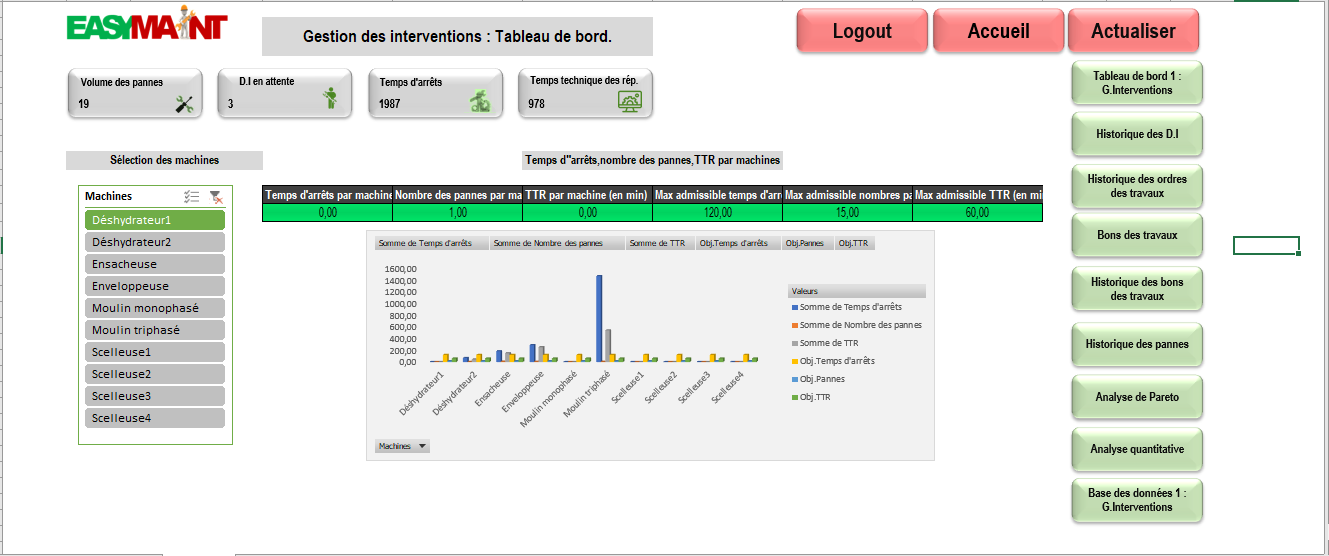This screenshot has height=556, width=1329.
Task: Go to Historique des pannes
Action: [1136, 344]
